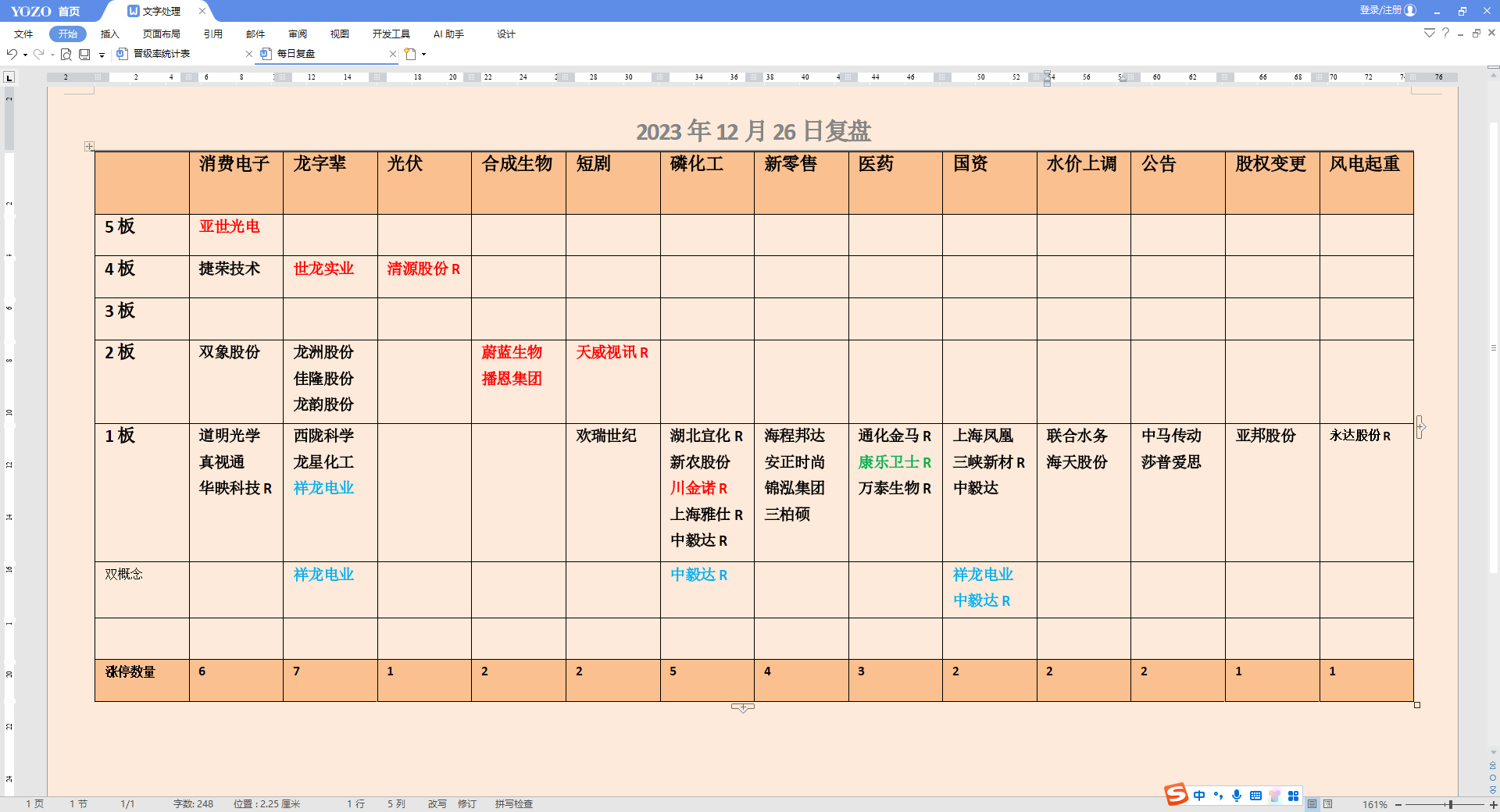Open the 页面布局 ribbon tab
This screenshot has height=812, width=1500.
[x=161, y=34]
